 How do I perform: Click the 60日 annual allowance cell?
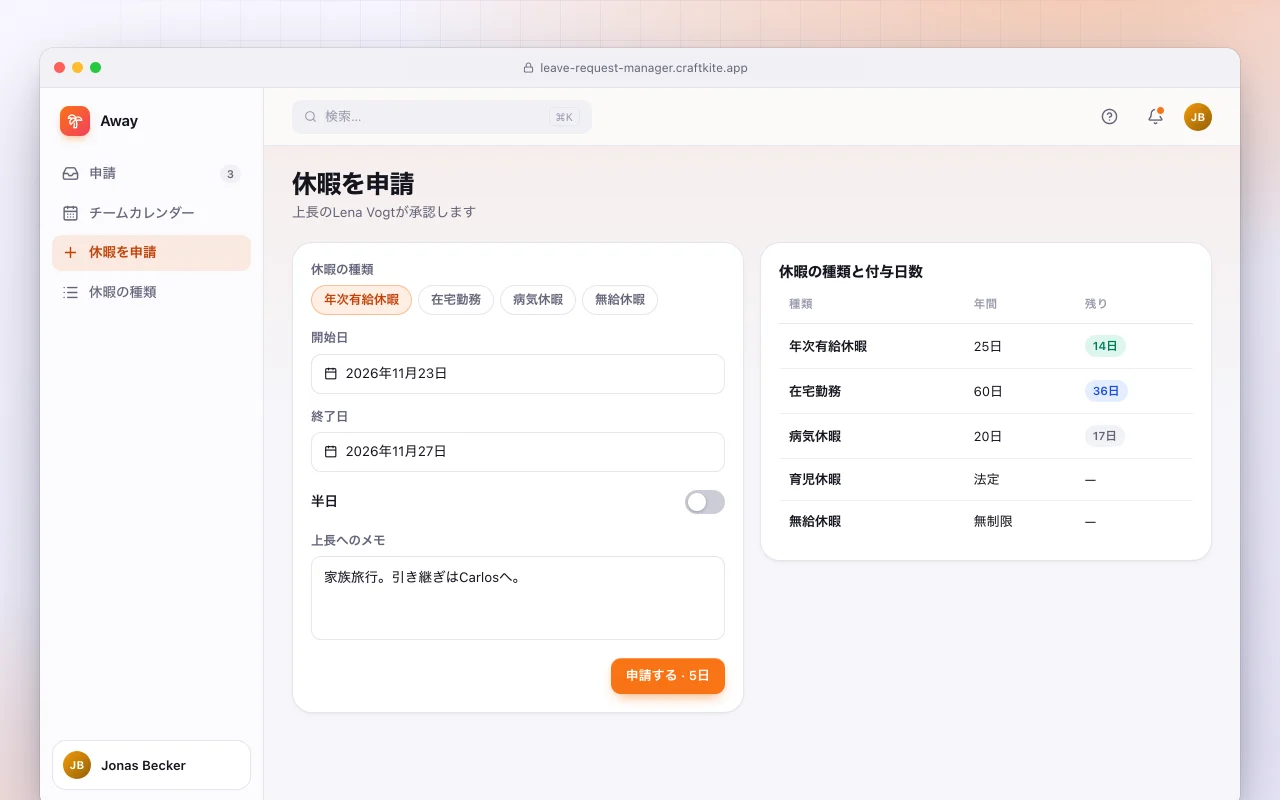(x=988, y=391)
